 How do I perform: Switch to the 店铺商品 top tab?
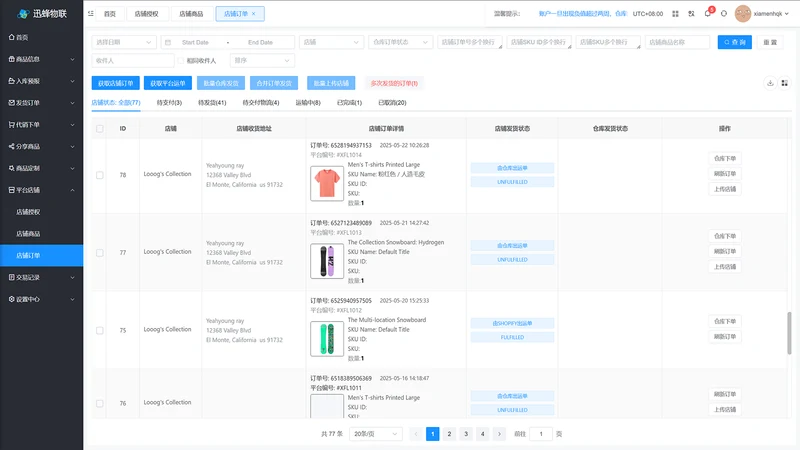click(x=191, y=14)
